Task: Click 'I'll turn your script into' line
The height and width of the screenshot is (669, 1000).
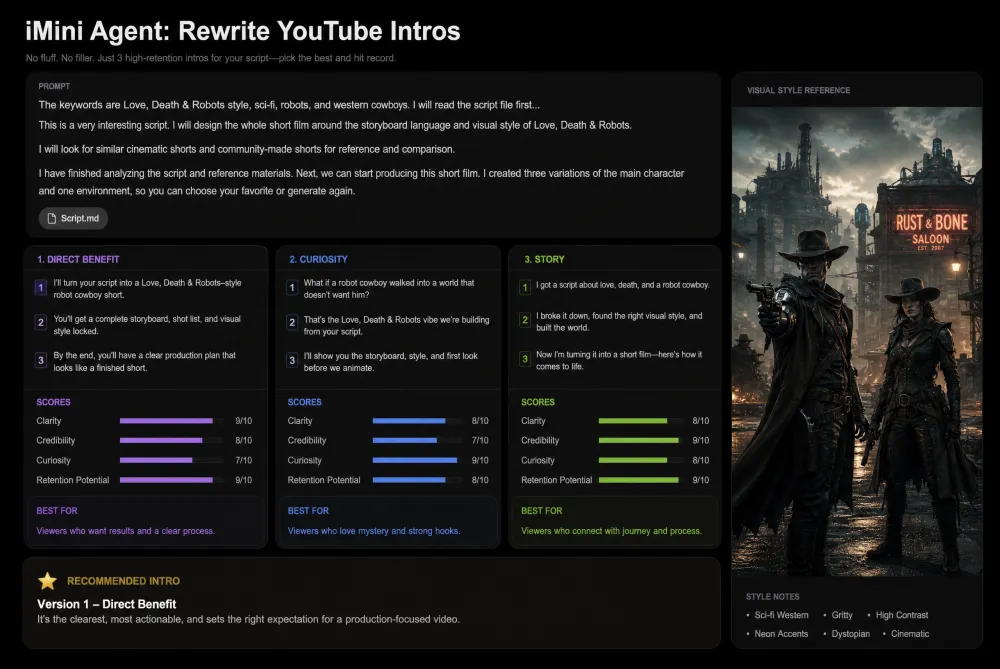Action: pyautogui.click(x=147, y=288)
